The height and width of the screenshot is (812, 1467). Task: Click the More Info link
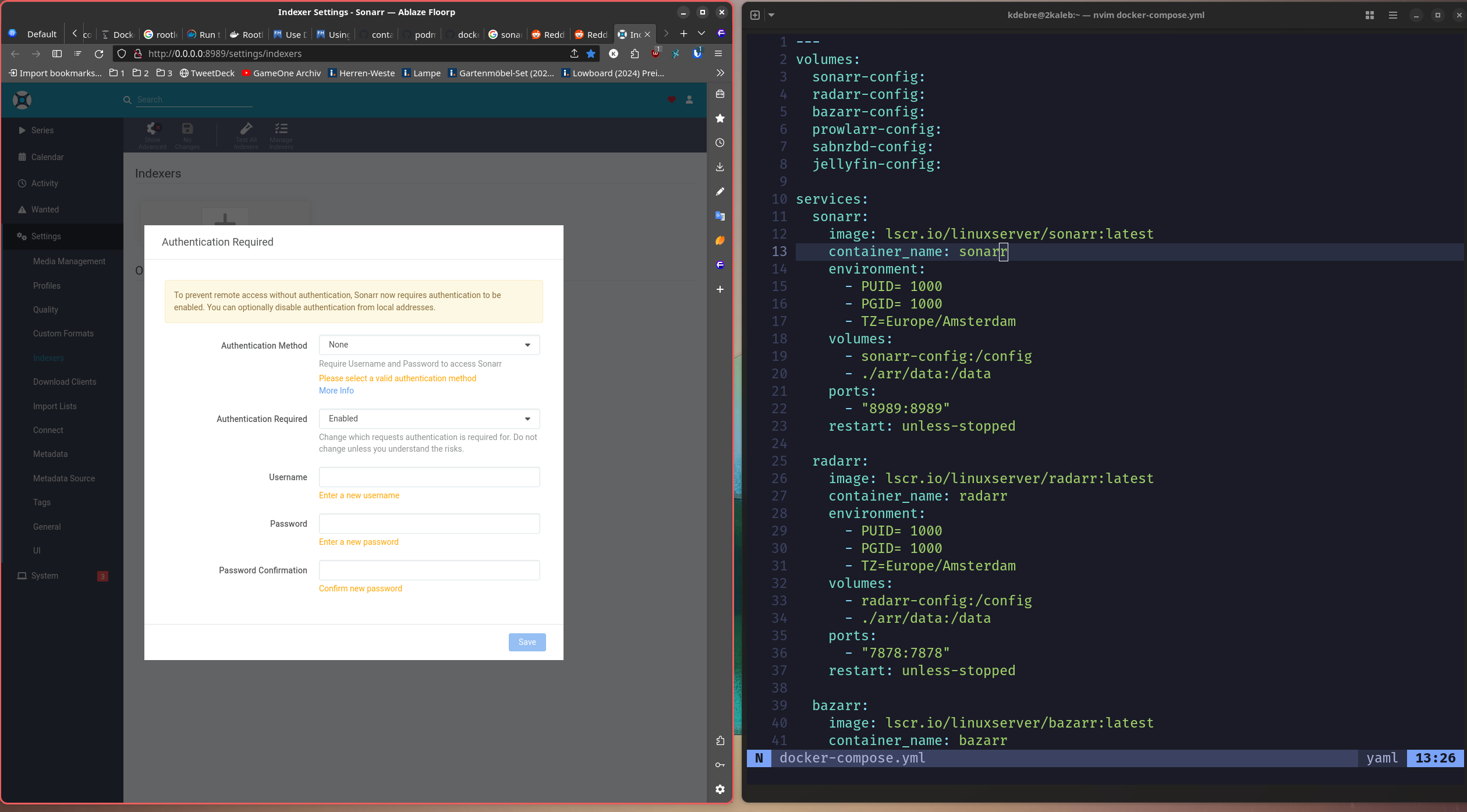(336, 391)
